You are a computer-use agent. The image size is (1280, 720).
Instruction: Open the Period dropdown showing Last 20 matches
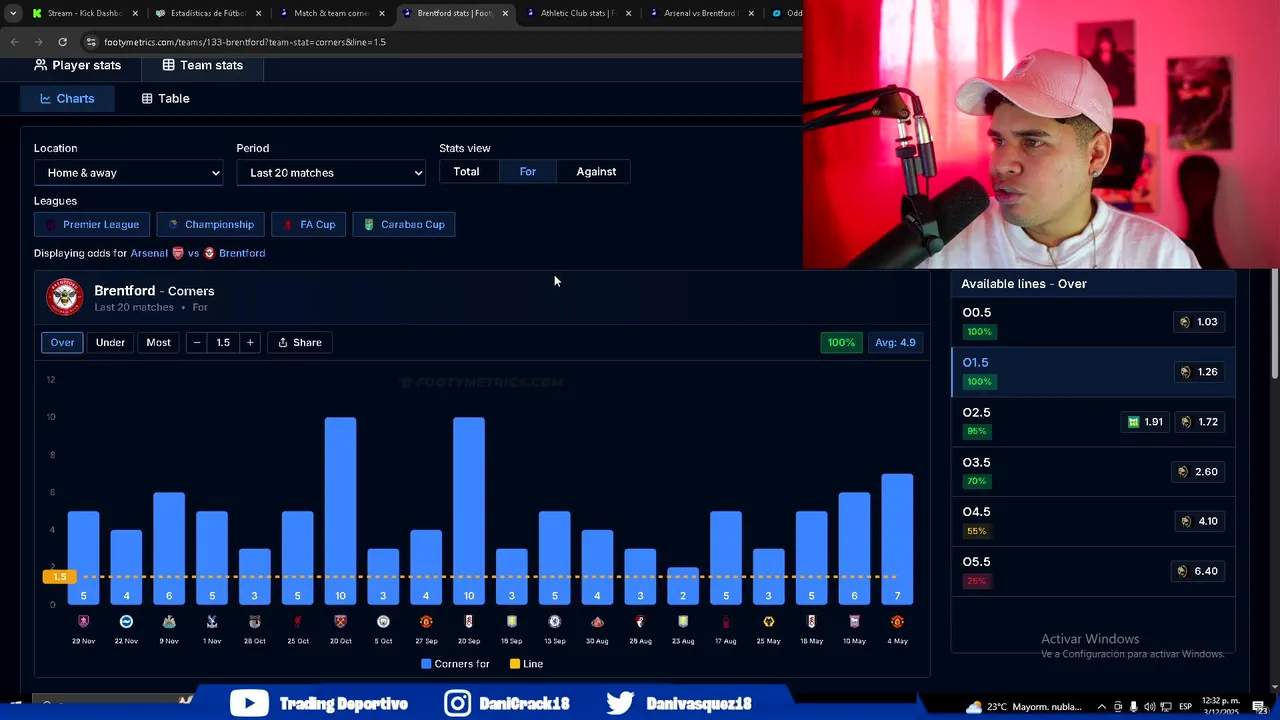click(331, 173)
